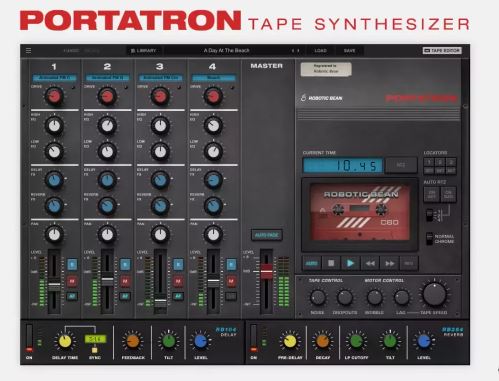This screenshot has width=499, height=381.
Task: Open the Library browser
Action: [x=144, y=51]
